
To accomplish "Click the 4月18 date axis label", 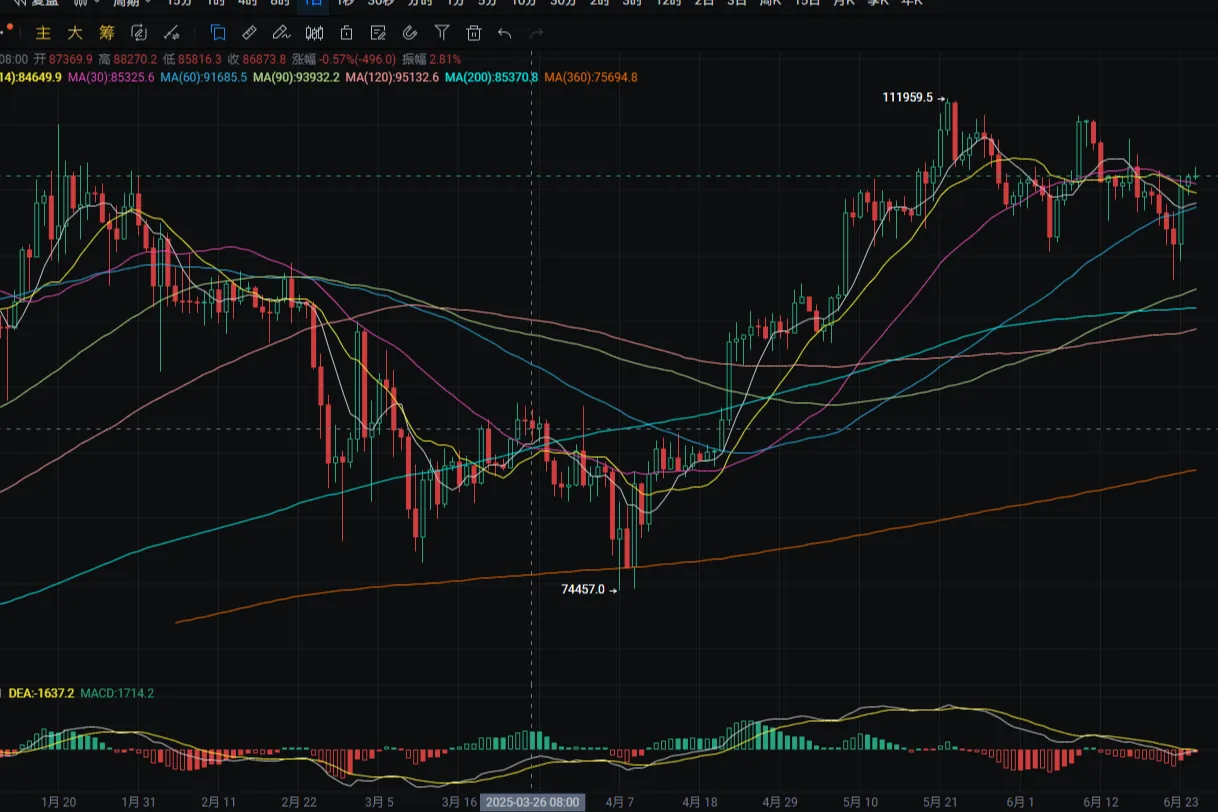I will tap(700, 802).
